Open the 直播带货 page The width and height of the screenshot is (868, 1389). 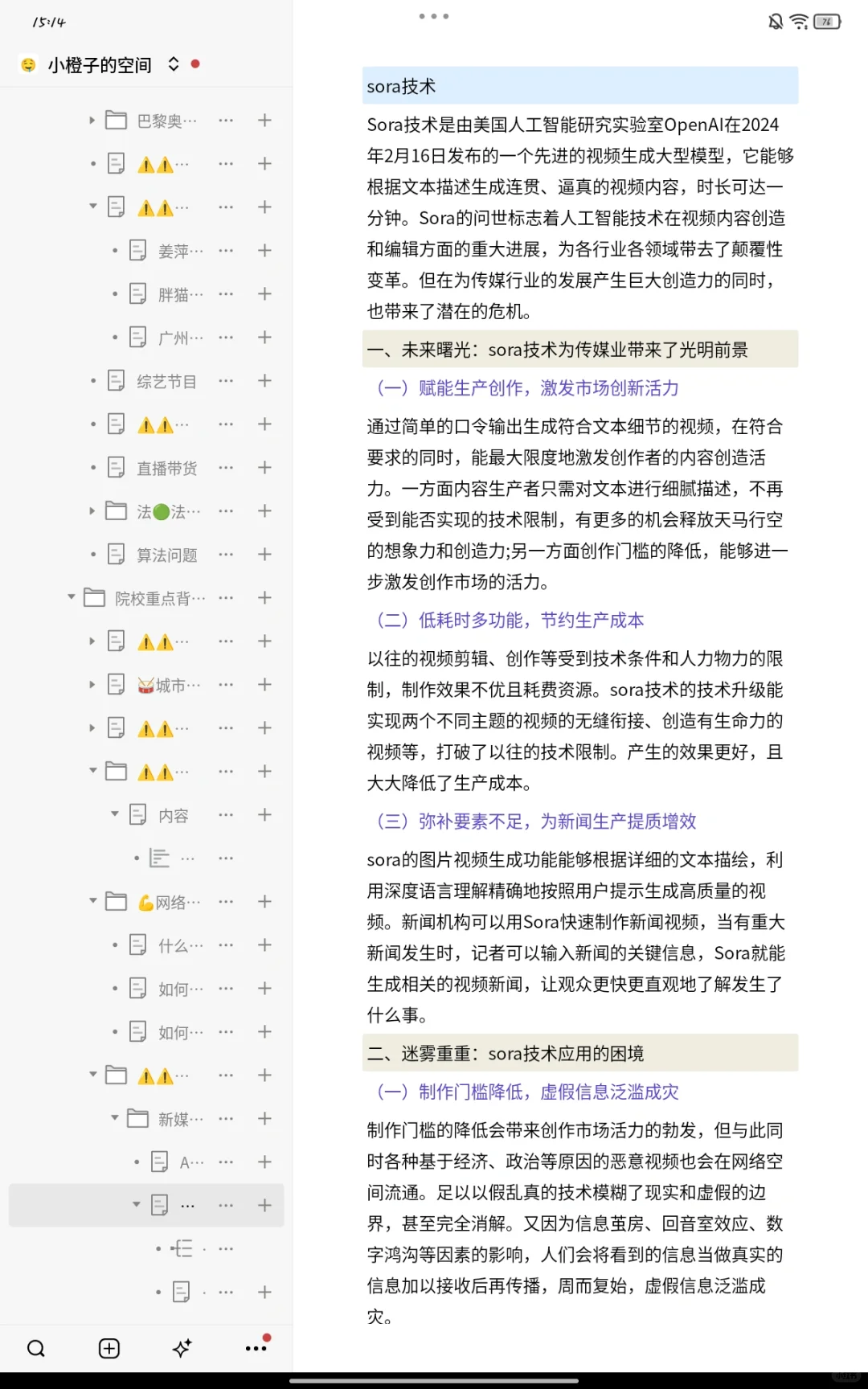coord(166,468)
